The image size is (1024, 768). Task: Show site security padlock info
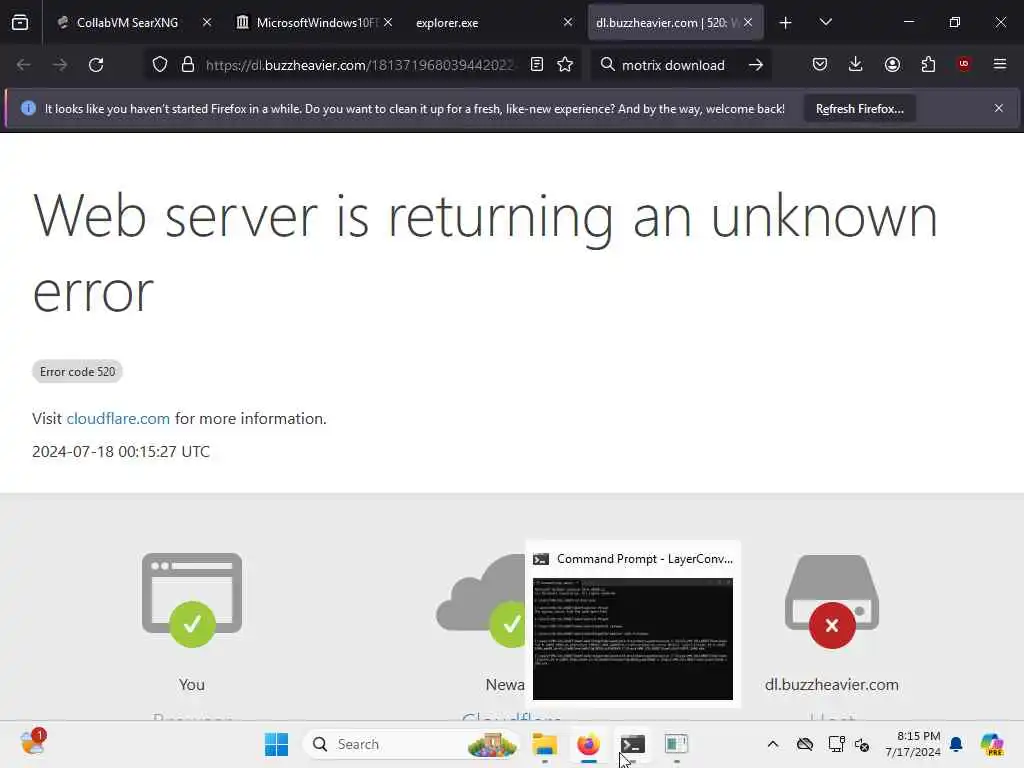click(188, 65)
